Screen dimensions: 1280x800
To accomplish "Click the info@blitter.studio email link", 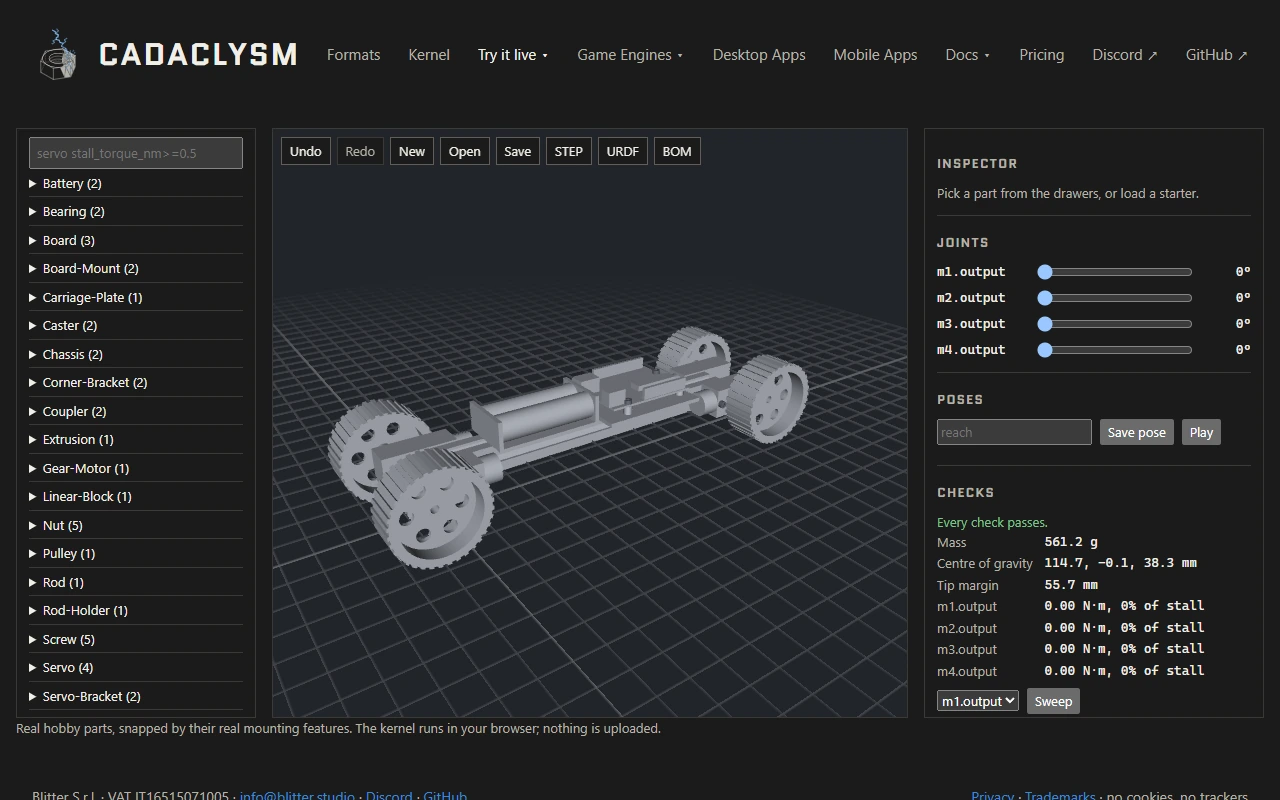I will pos(297,797).
